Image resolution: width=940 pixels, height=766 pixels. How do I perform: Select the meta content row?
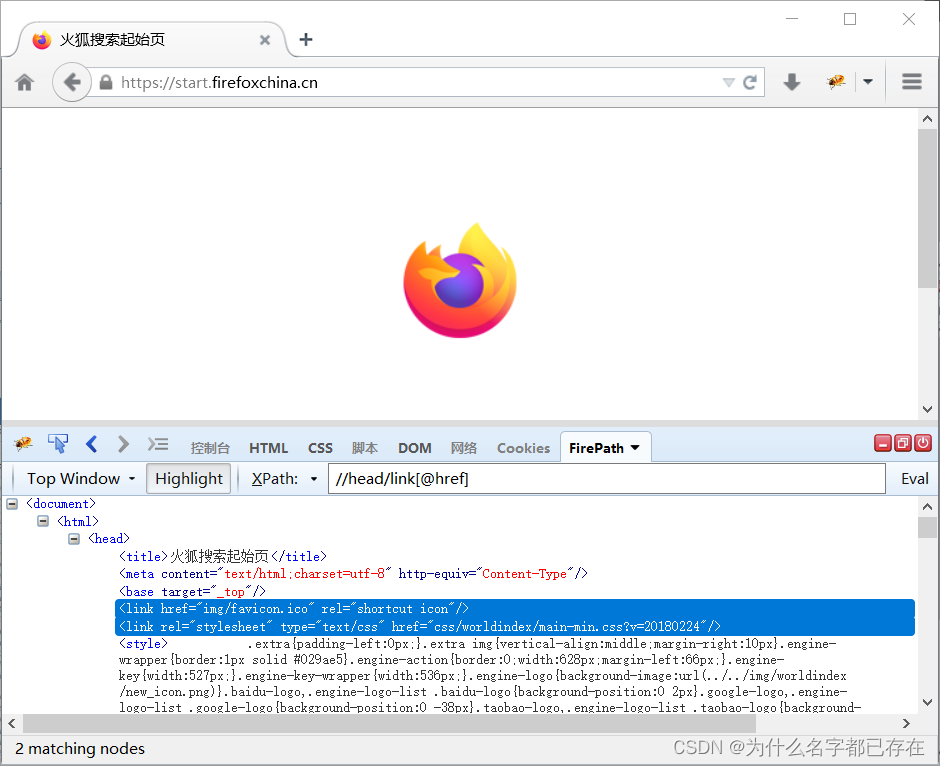click(x=353, y=574)
